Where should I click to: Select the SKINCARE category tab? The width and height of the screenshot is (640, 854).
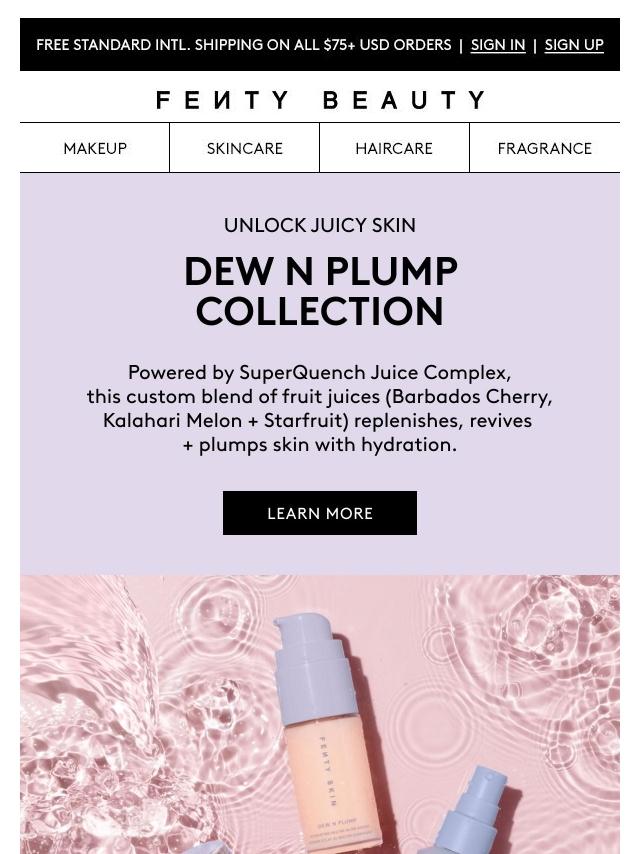point(245,148)
